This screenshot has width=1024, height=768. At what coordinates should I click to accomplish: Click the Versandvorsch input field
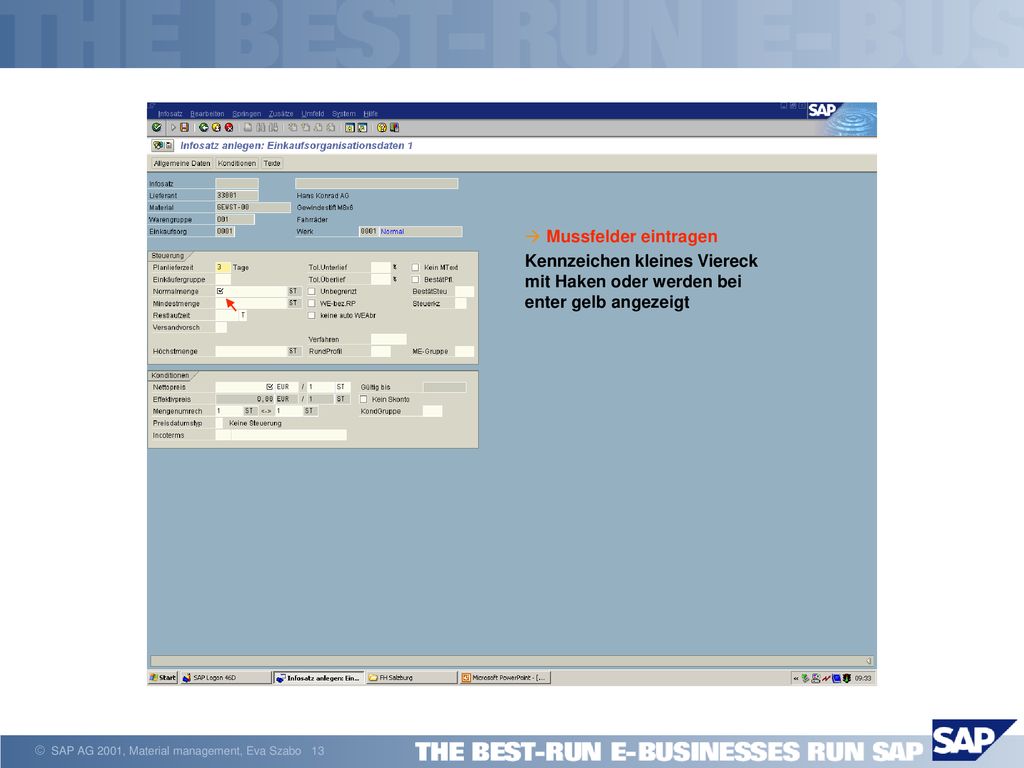pyautogui.click(x=221, y=327)
